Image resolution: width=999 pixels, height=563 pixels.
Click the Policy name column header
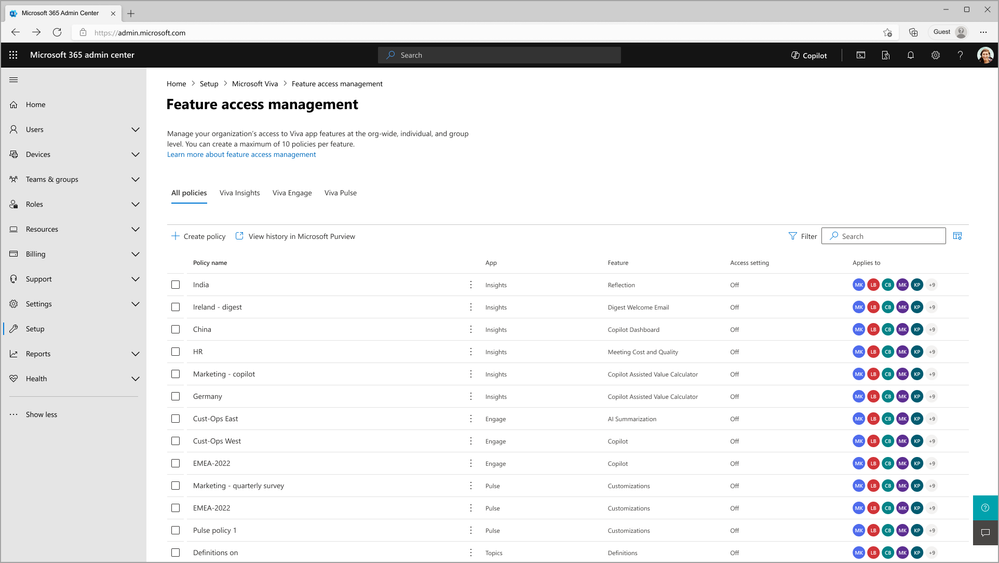pos(210,262)
